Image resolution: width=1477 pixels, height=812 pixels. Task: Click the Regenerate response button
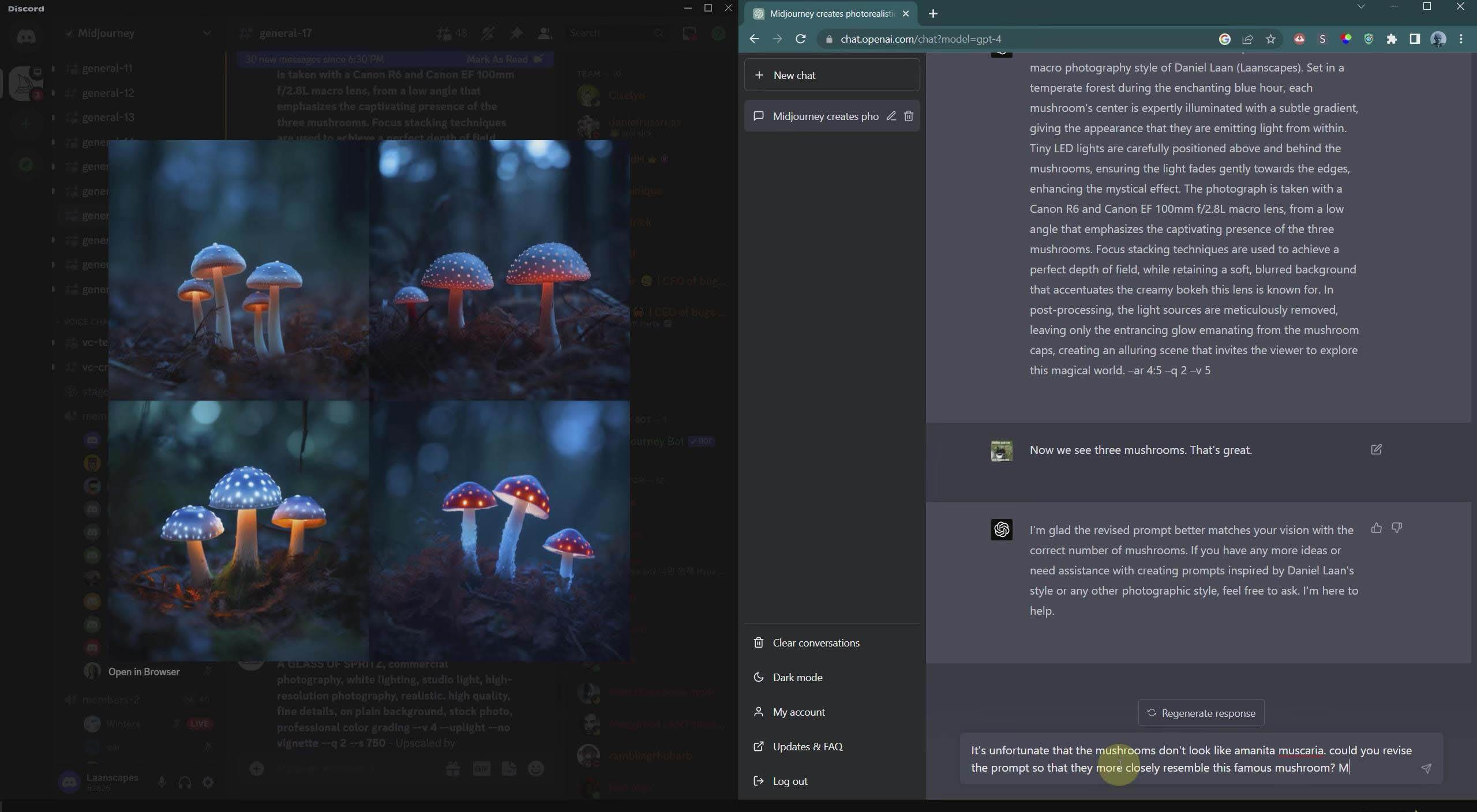(x=1200, y=712)
